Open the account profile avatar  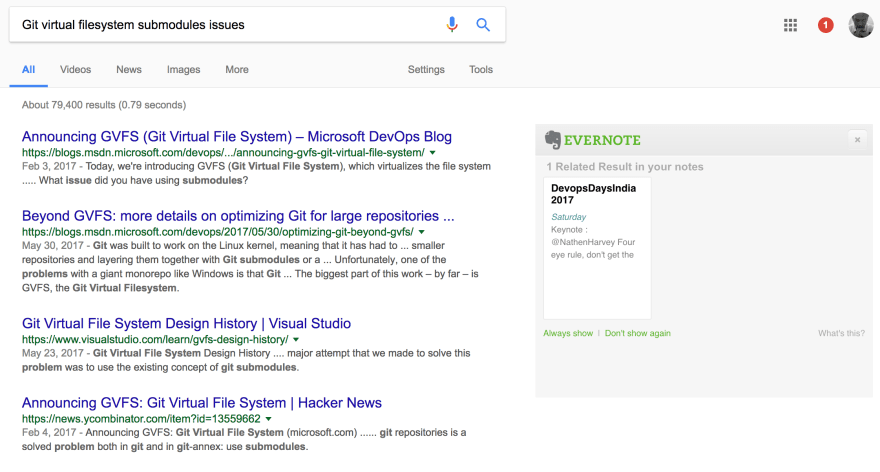(x=860, y=25)
